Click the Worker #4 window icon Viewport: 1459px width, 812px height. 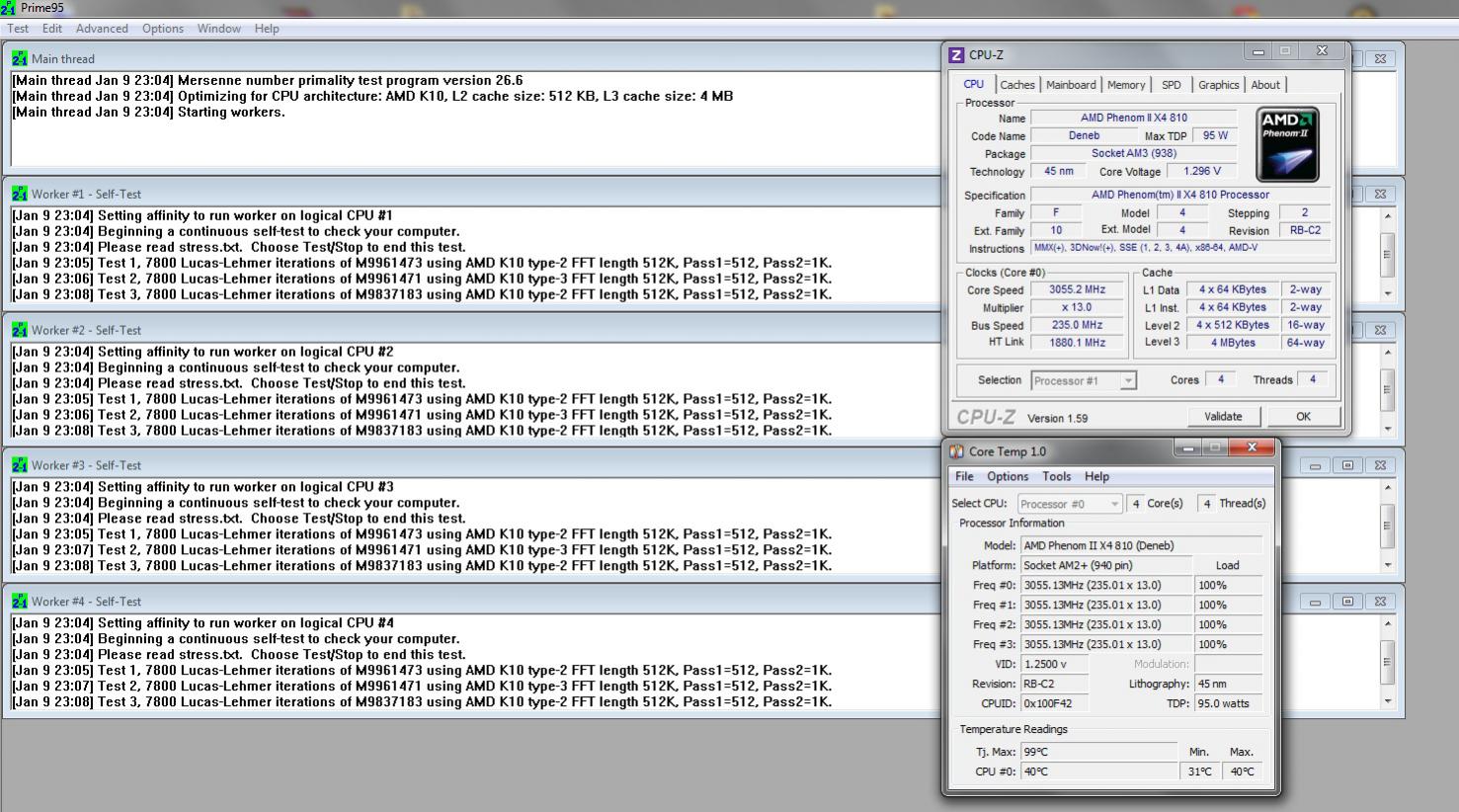[x=20, y=601]
